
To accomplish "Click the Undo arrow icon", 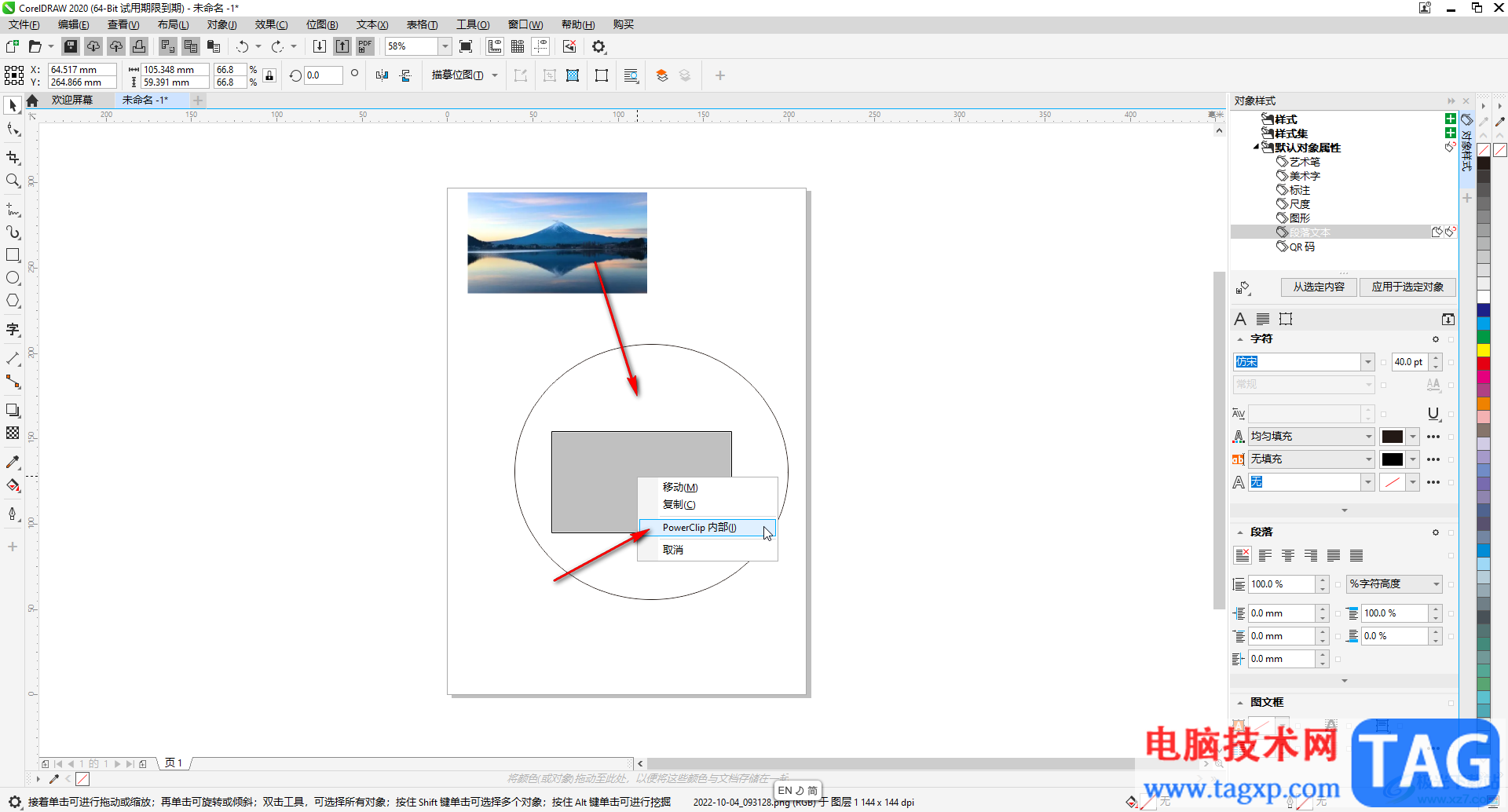I will (x=243, y=46).
